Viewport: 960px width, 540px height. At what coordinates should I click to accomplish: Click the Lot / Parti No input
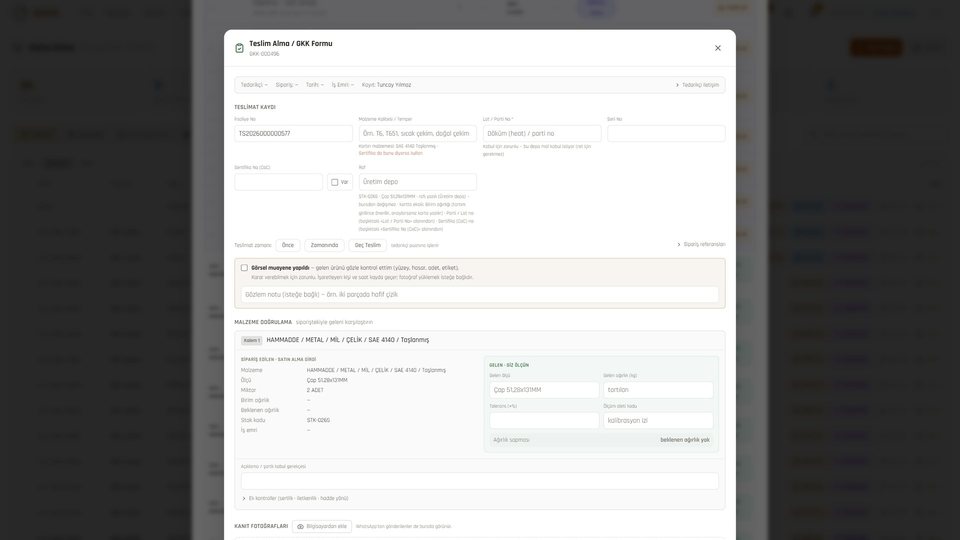pos(542,133)
